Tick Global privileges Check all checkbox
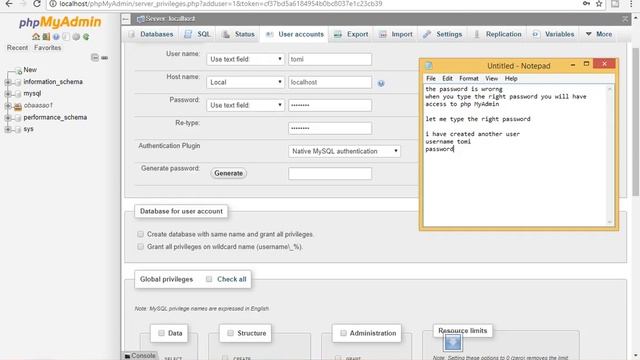The image size is (640, 360). [x=209, y=279]
